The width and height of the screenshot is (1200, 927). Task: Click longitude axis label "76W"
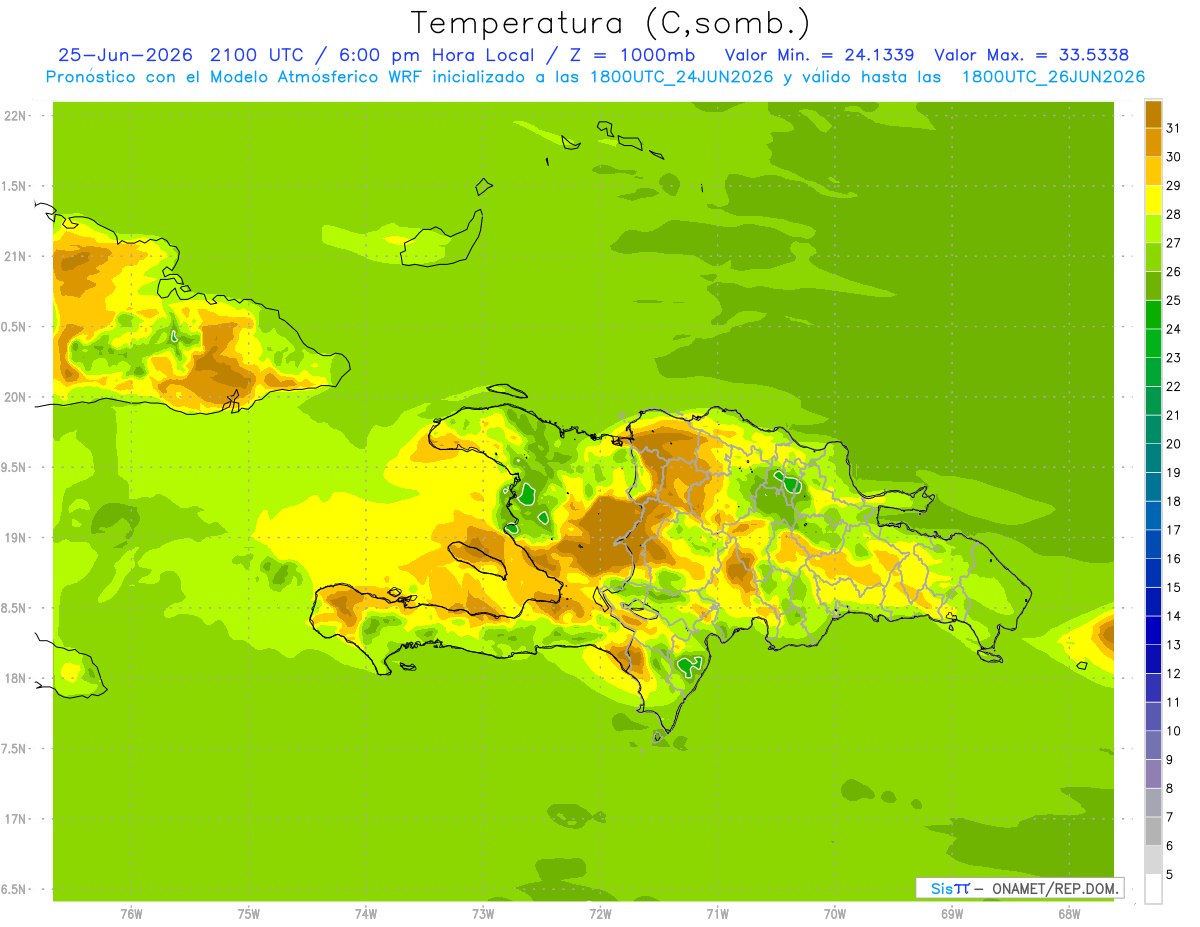[131, 914]
